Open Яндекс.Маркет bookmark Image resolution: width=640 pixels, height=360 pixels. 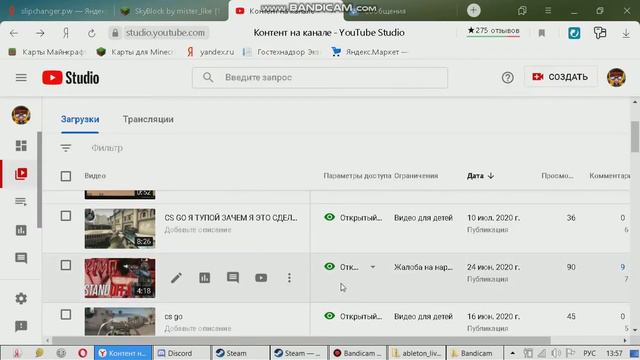(x=369, y=52)
